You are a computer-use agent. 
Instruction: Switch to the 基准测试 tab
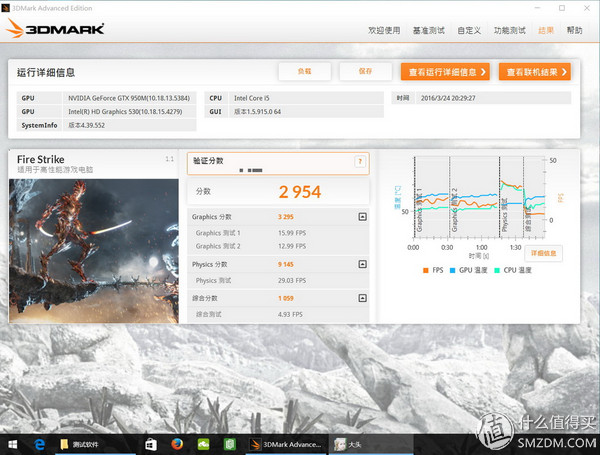point(429,31)
